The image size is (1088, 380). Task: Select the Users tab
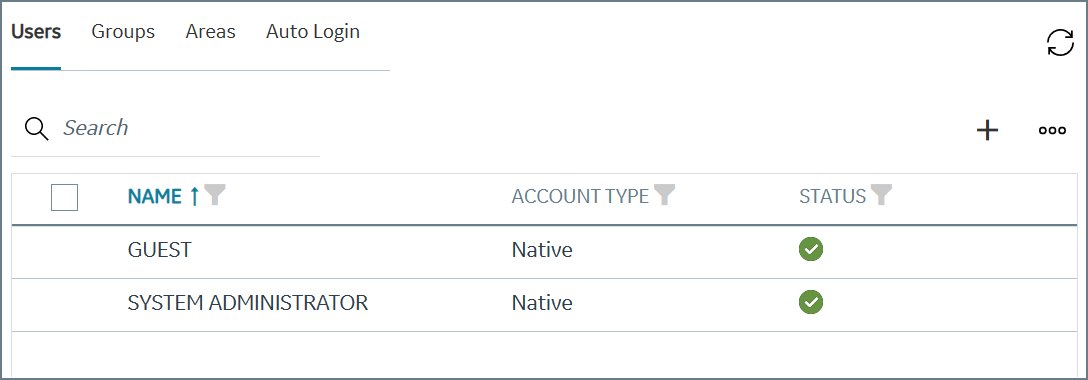tap(36, 32)
